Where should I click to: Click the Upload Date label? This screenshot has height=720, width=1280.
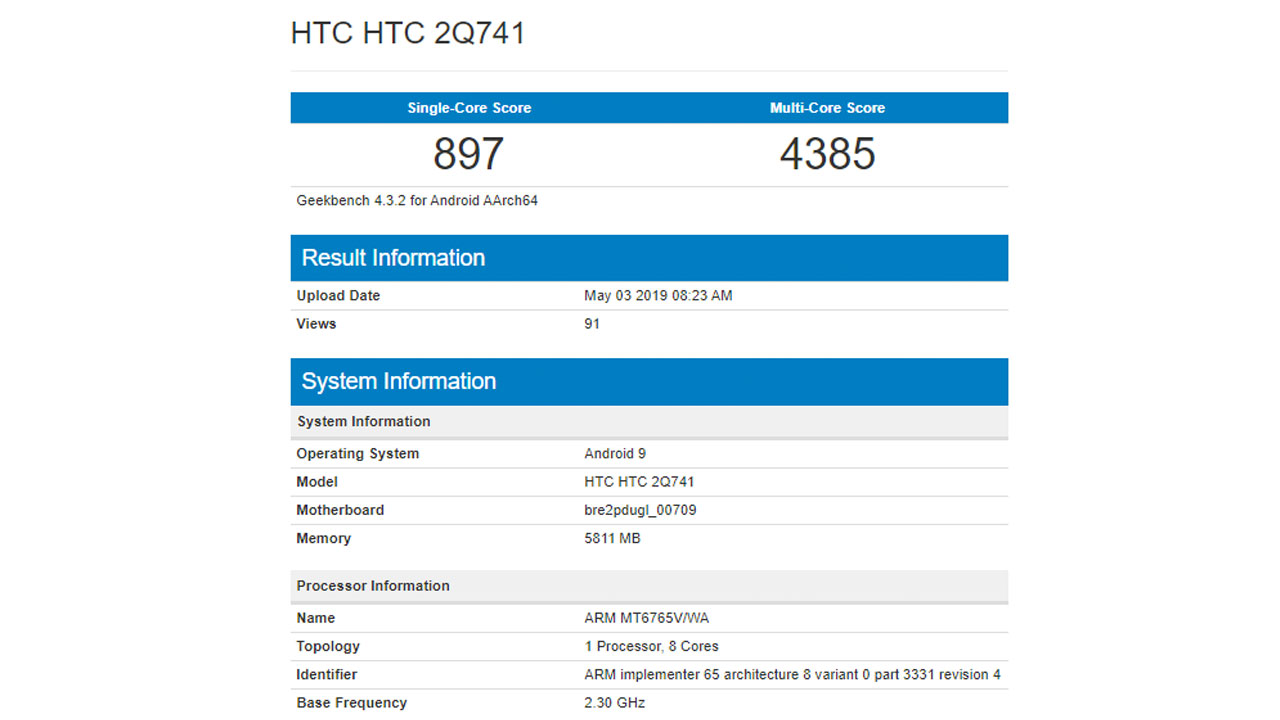[x=338, y=296]
